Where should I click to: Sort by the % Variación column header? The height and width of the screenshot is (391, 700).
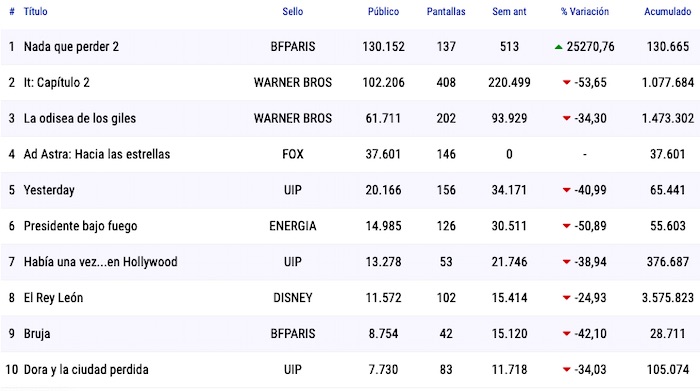point(585,12)
